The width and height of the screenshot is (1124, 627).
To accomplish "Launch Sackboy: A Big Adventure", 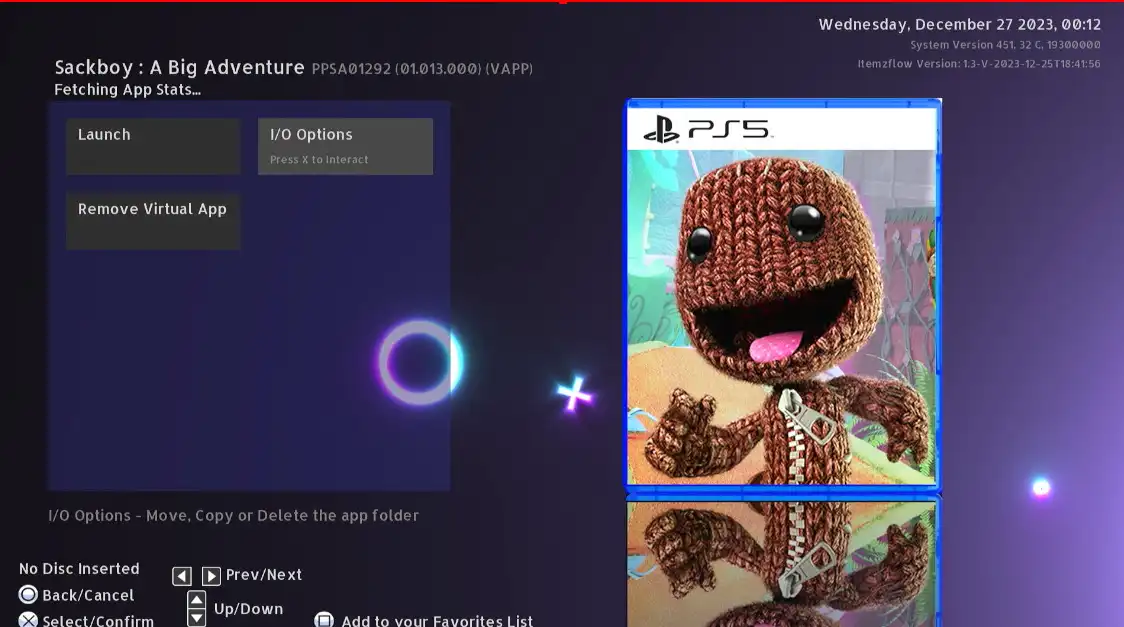I will (153, 146).
